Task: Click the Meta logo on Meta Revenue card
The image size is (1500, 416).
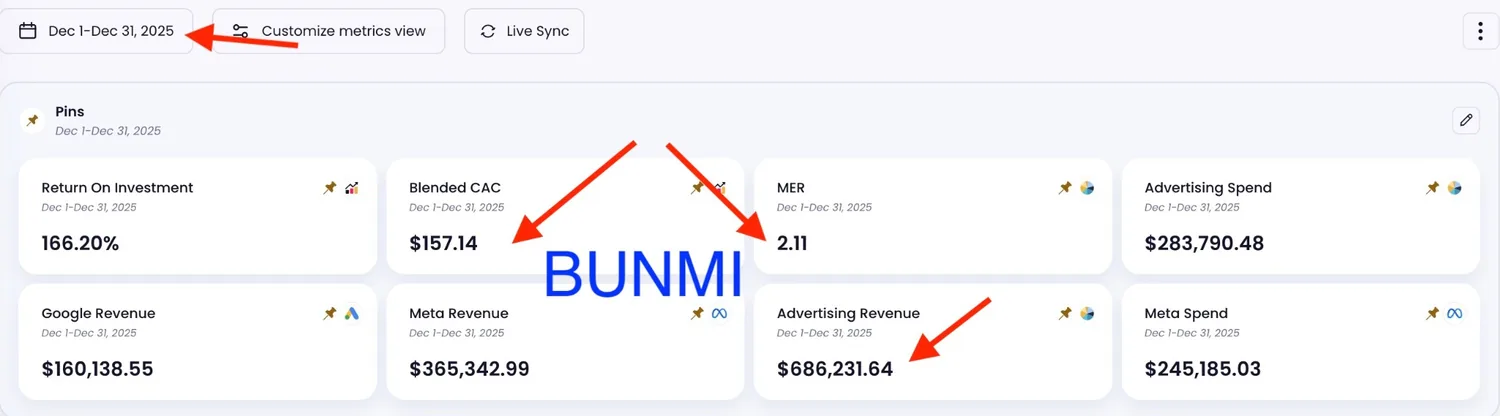Action: [720, 314]
